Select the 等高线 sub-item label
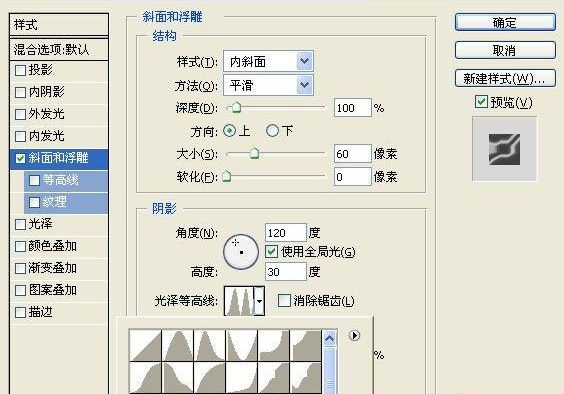 point(60,180)
